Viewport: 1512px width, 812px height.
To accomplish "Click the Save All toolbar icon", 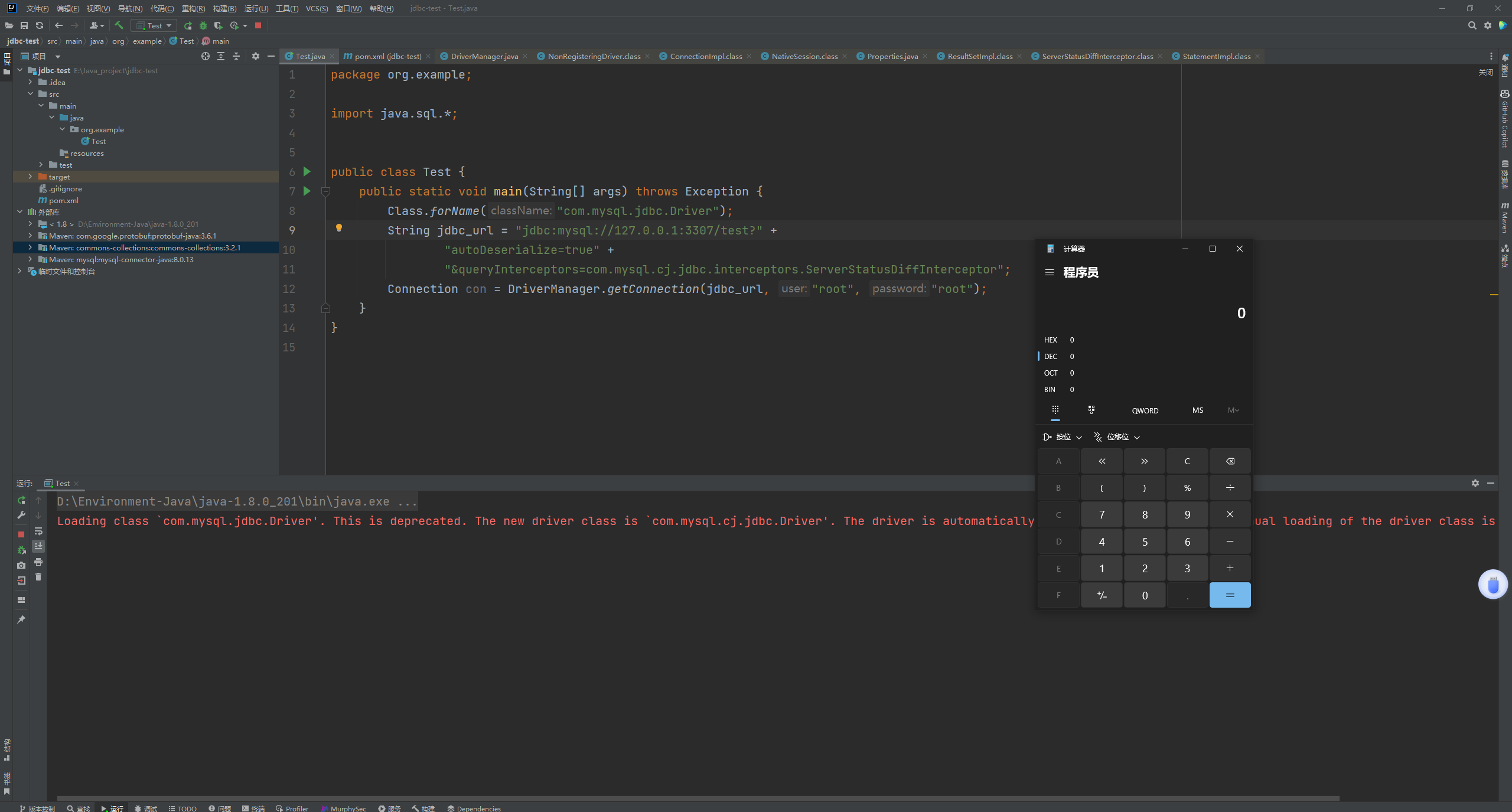I will (x=24, y=25).
